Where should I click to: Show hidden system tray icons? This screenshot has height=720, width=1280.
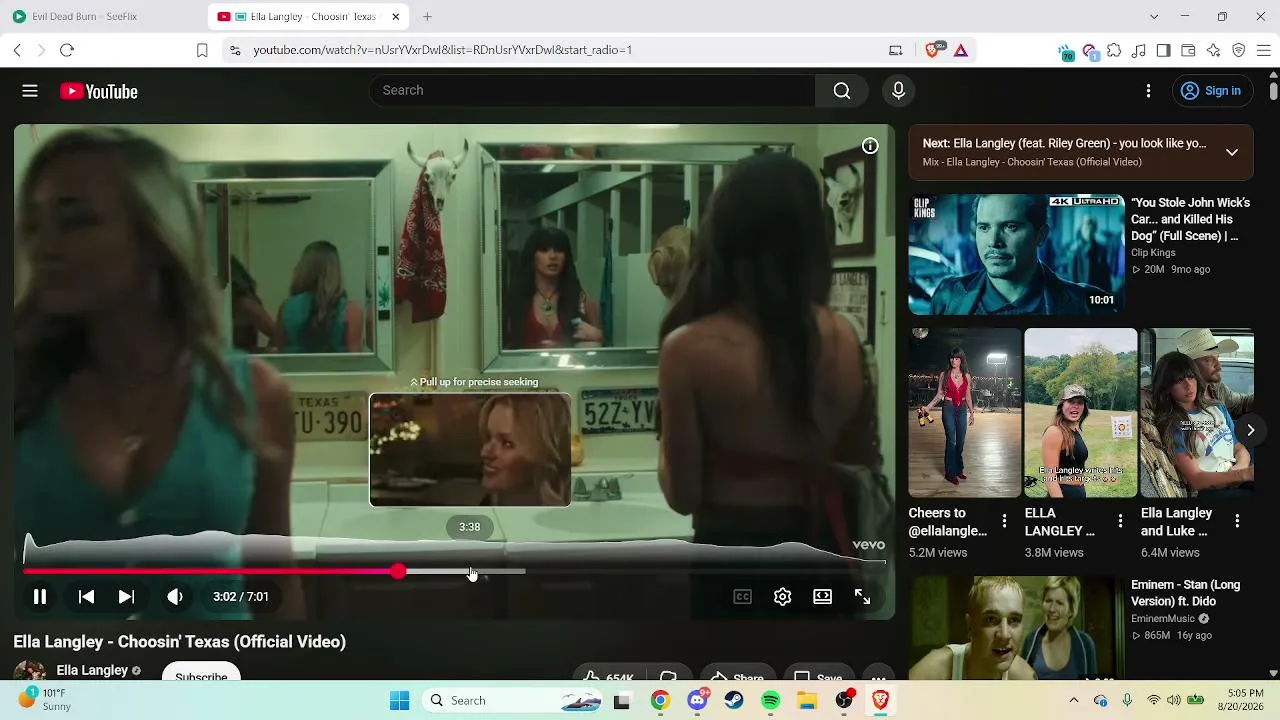coord(1074,701)
